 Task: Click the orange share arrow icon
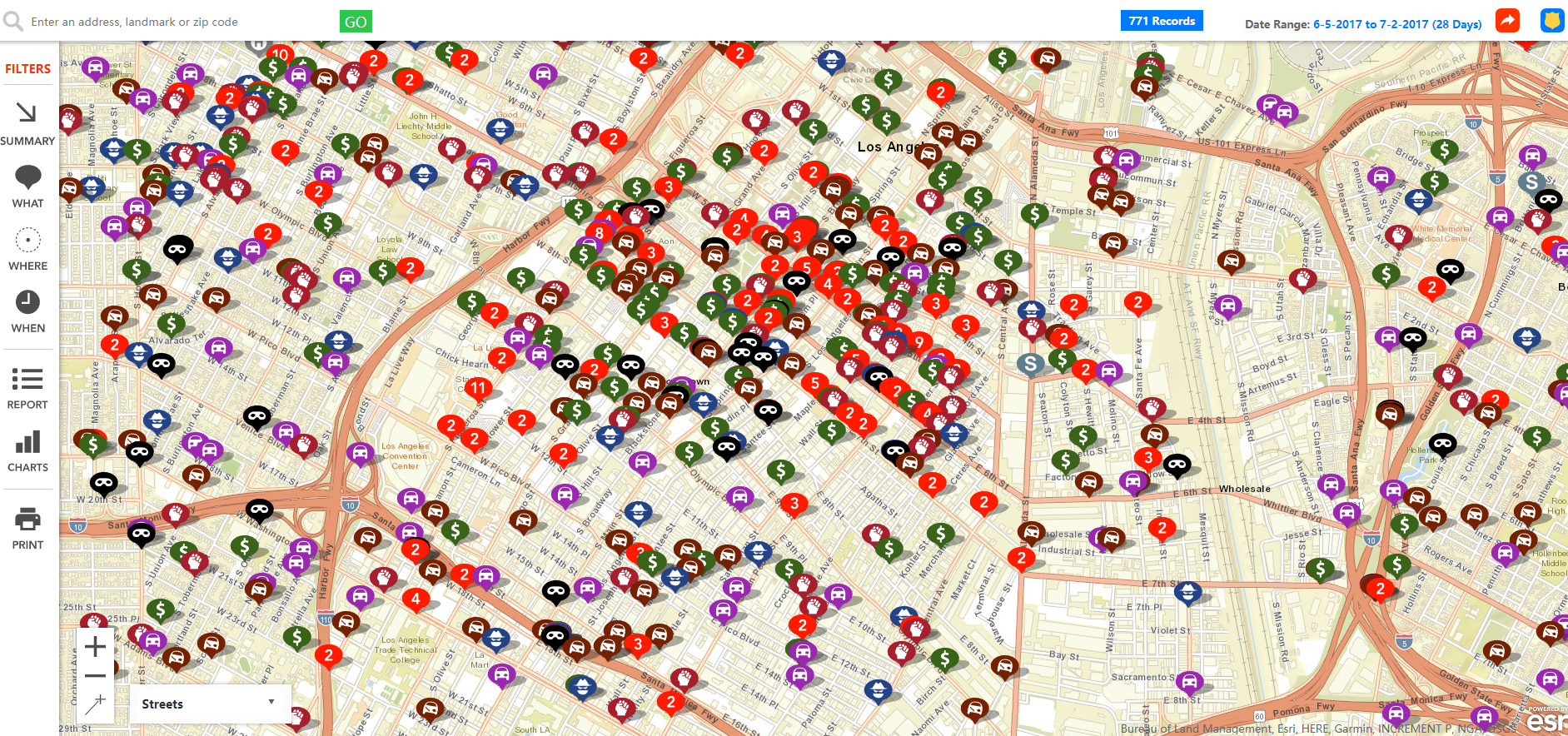tap(1507, 21)
